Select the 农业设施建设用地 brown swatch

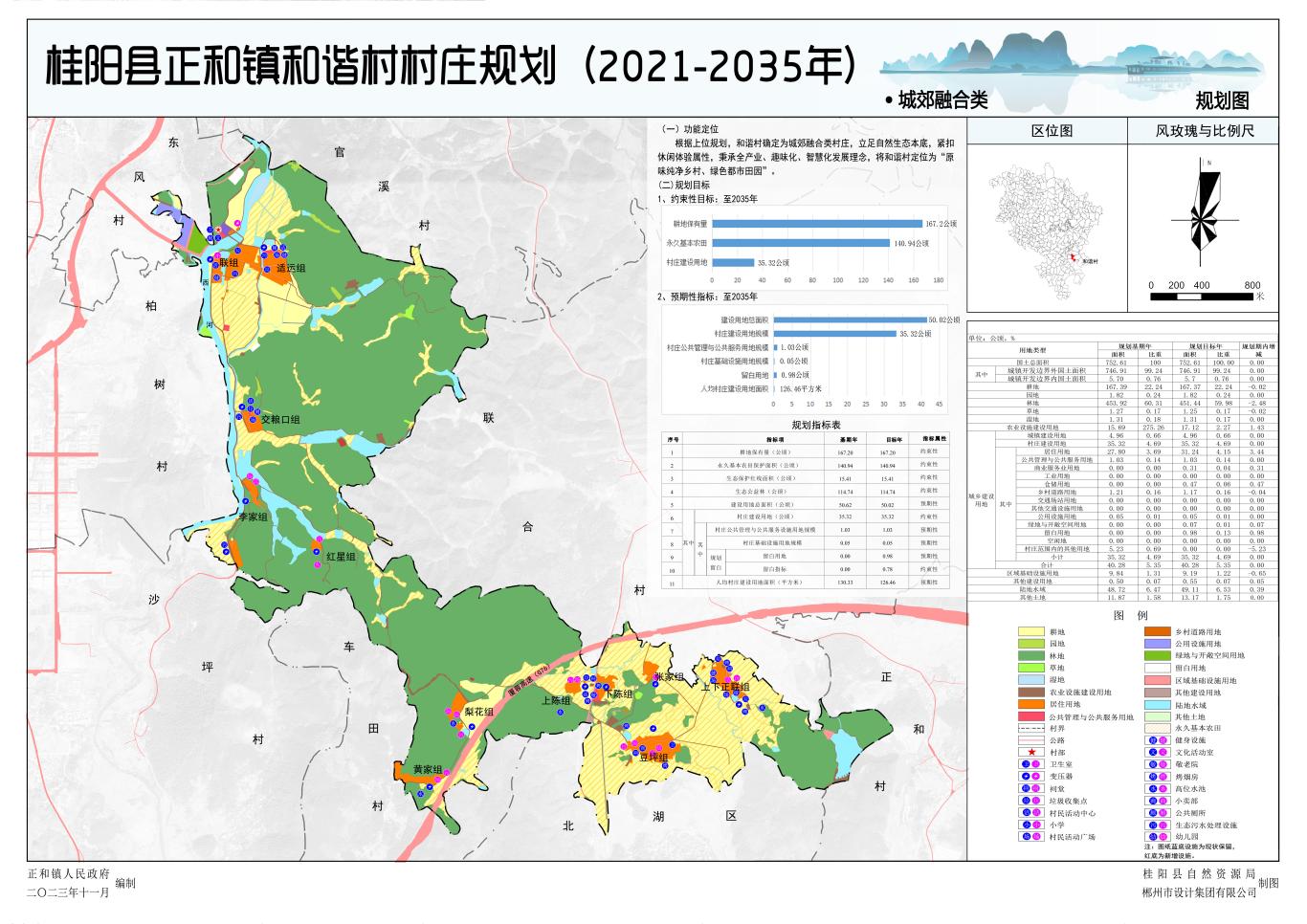pyautogui.click(x=1030, y=693)
